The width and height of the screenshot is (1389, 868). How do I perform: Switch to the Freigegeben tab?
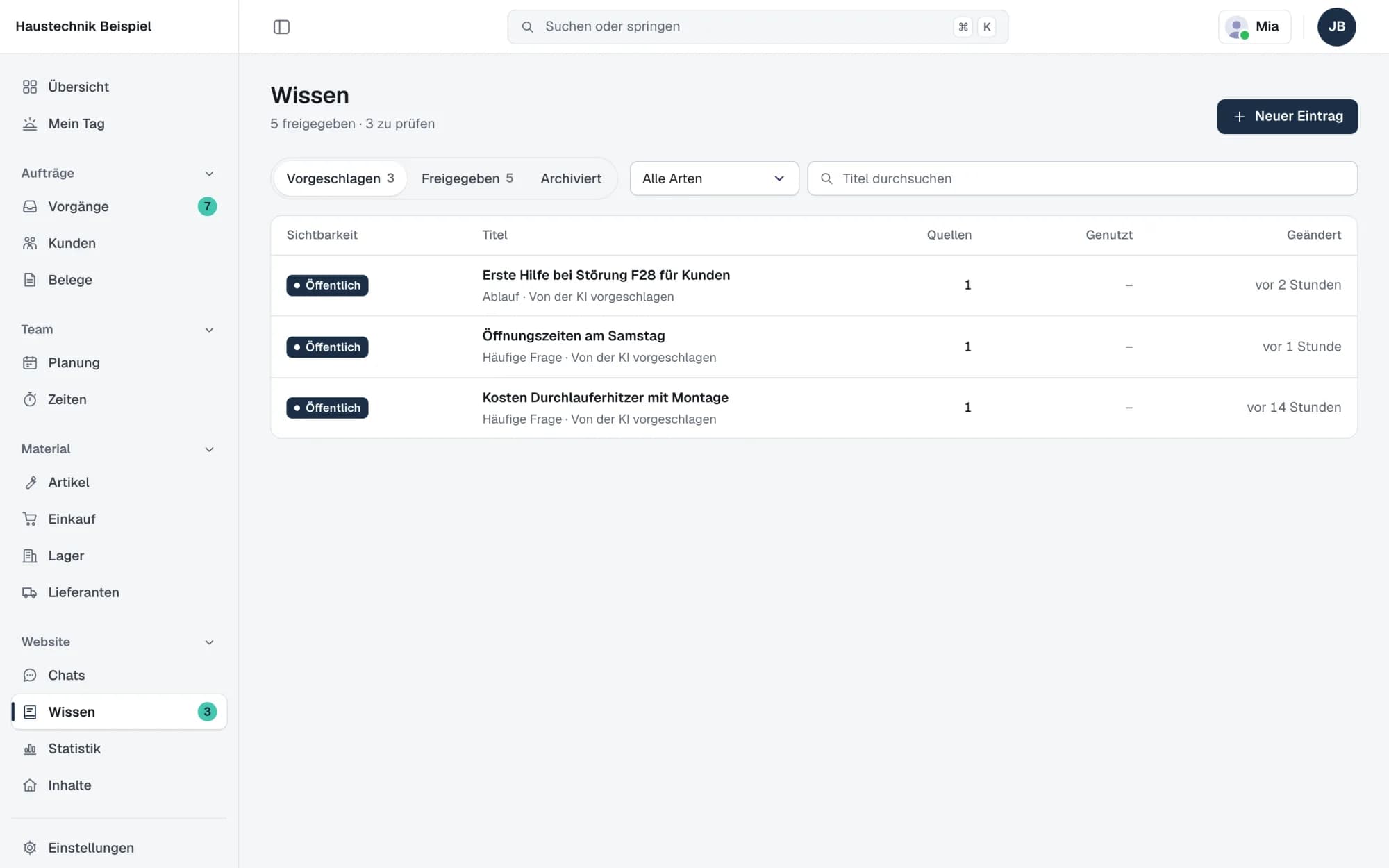pos(467,178)
